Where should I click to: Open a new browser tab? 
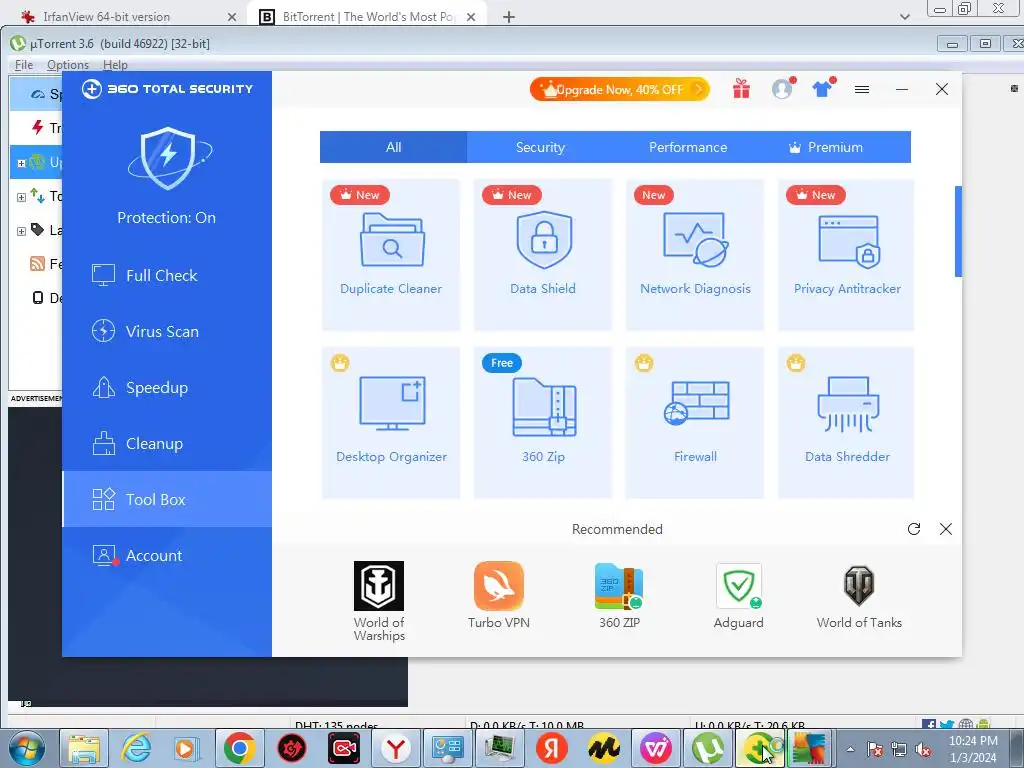point(509,17)
